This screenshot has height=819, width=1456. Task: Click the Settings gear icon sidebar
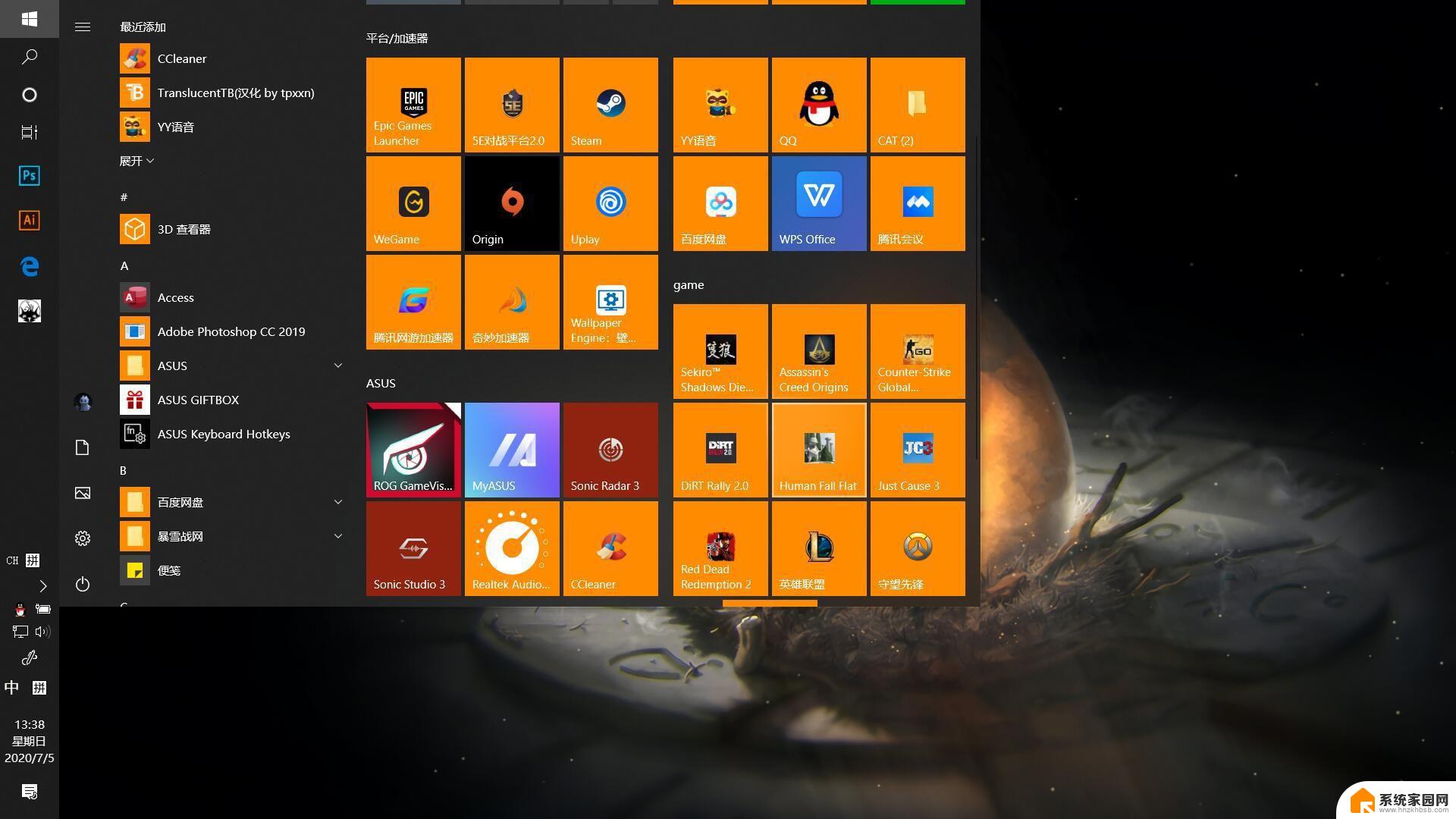(x=84, y=538)
